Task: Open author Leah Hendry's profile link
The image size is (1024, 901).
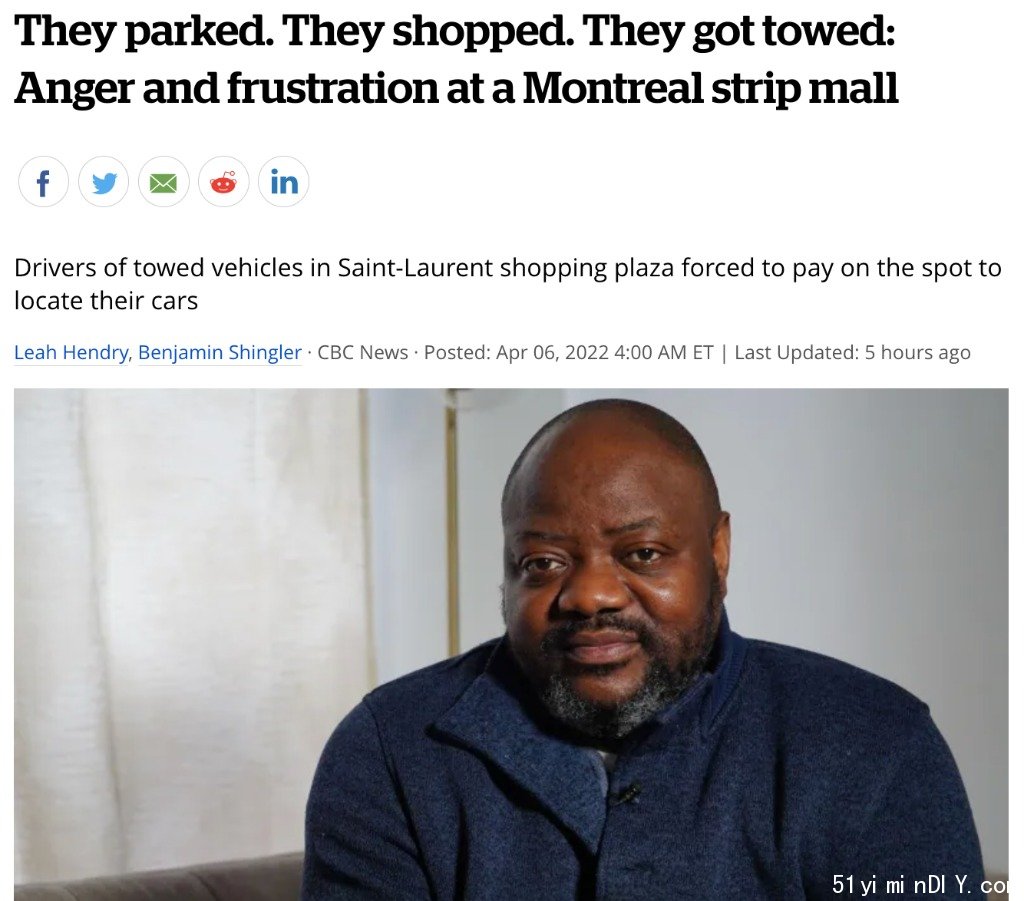Action: tap(71, 353)
